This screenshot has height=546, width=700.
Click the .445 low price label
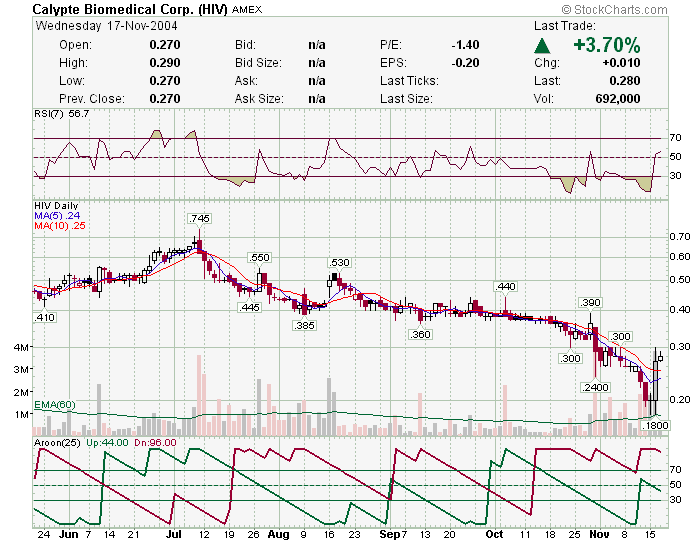tap(249, 307)
